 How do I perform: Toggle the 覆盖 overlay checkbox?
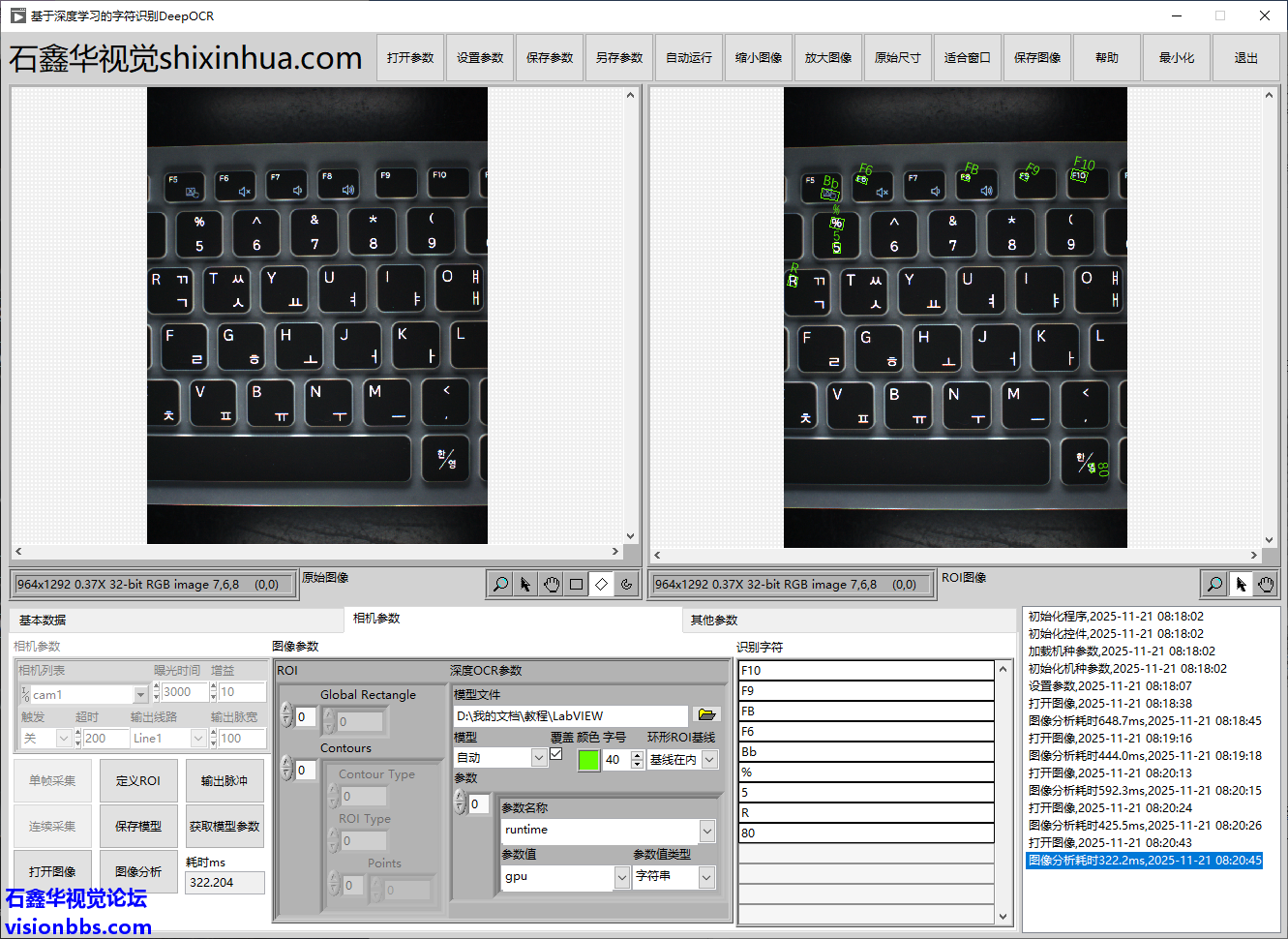point(556,754)
